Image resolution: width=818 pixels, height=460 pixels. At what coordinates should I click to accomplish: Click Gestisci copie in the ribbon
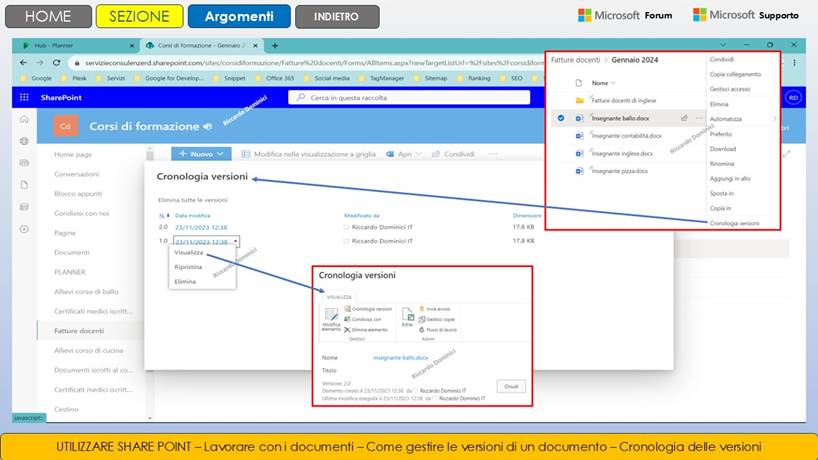tap(437, 319)
